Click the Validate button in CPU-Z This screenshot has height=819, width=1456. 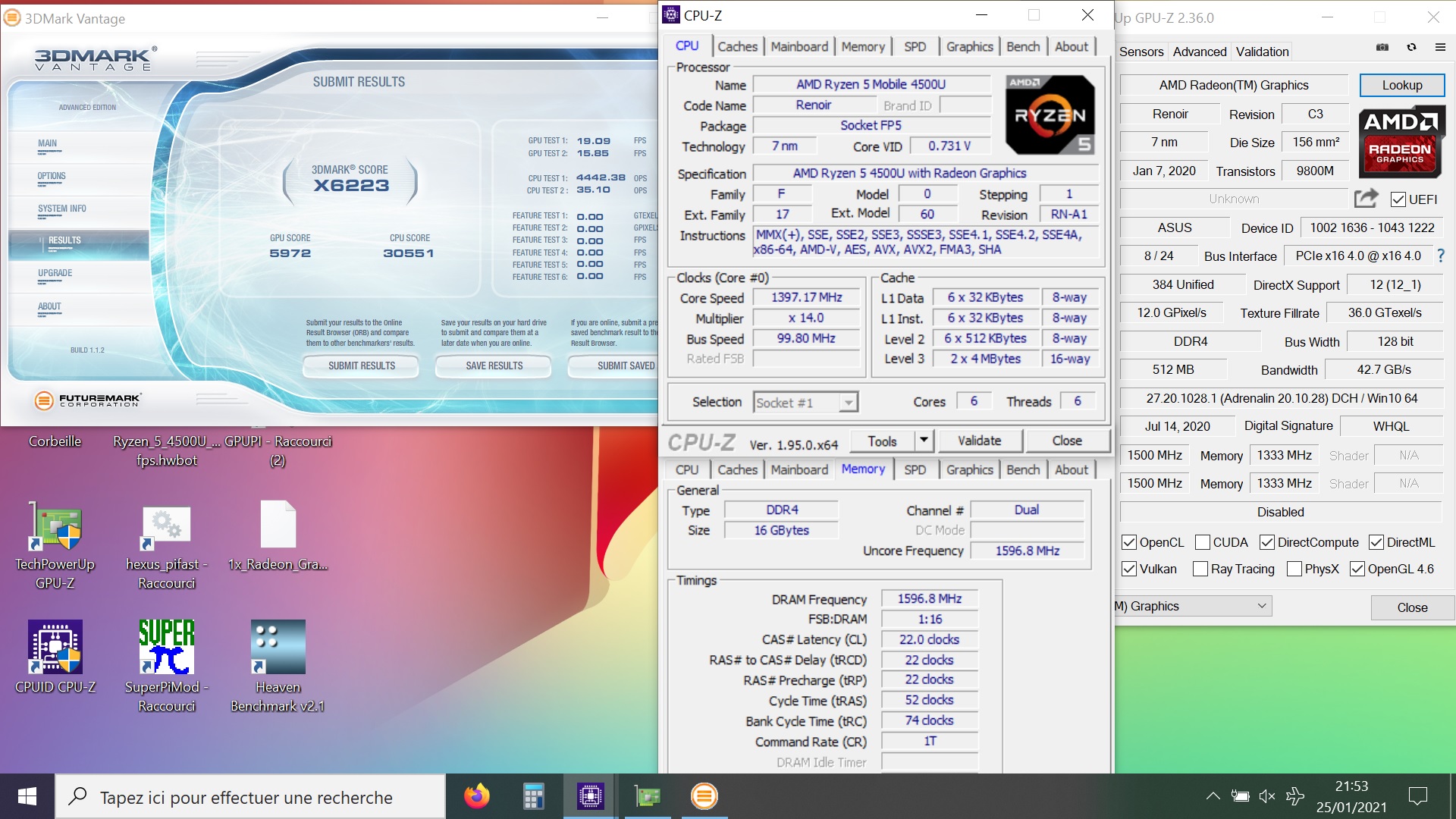(x=979, y=441)
